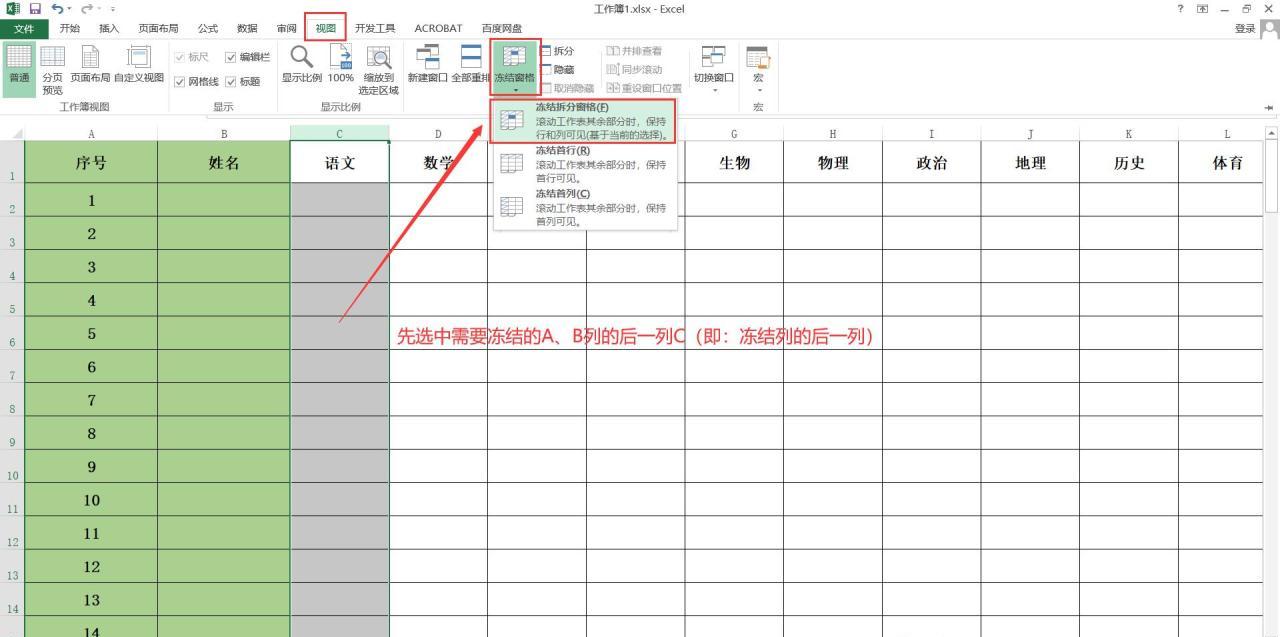Switch to the ACROBAT tab
1280x637 pixels.
(x=438, y=28)
